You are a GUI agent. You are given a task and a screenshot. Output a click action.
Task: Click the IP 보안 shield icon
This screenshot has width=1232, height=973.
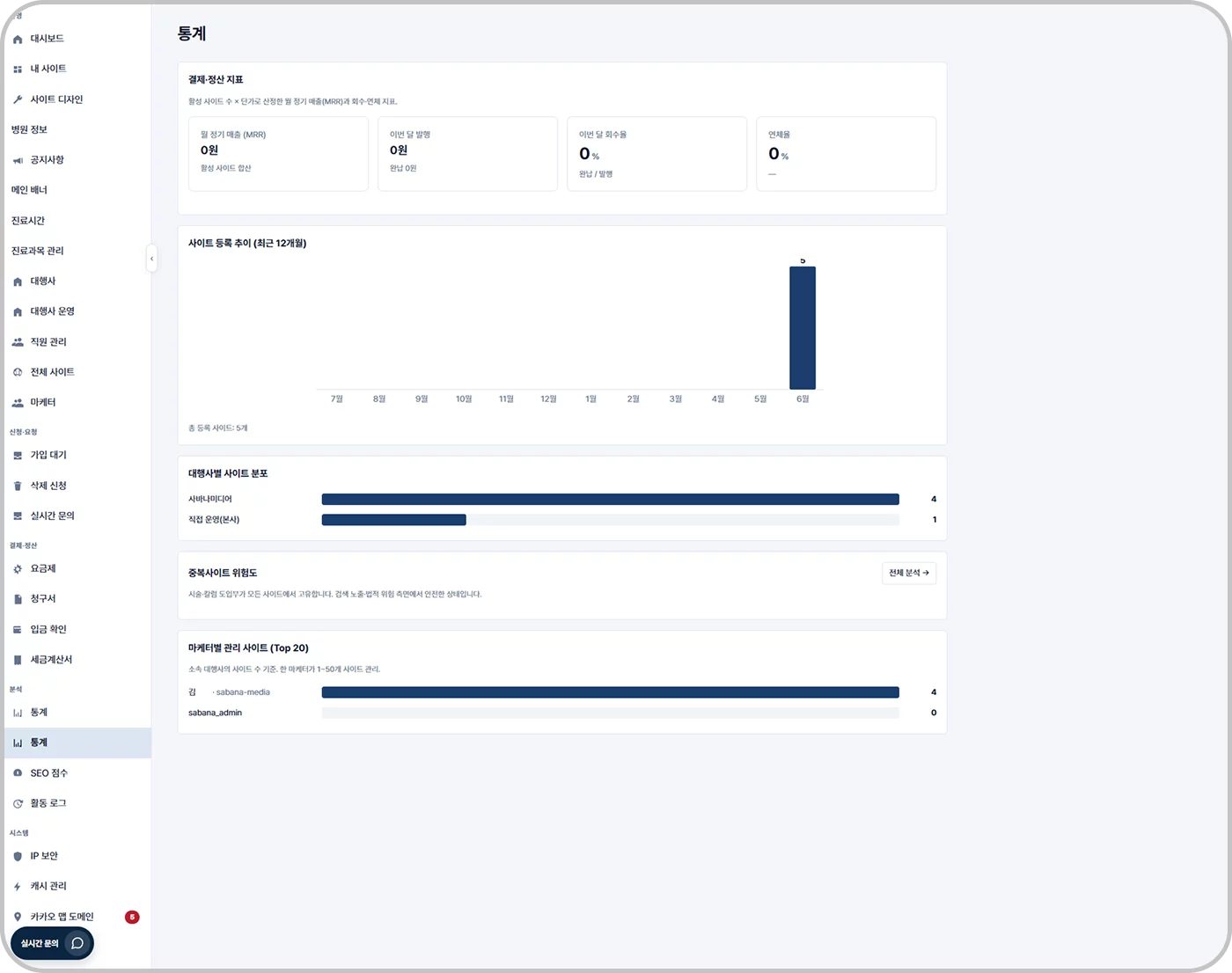click(x=18, y=856)
